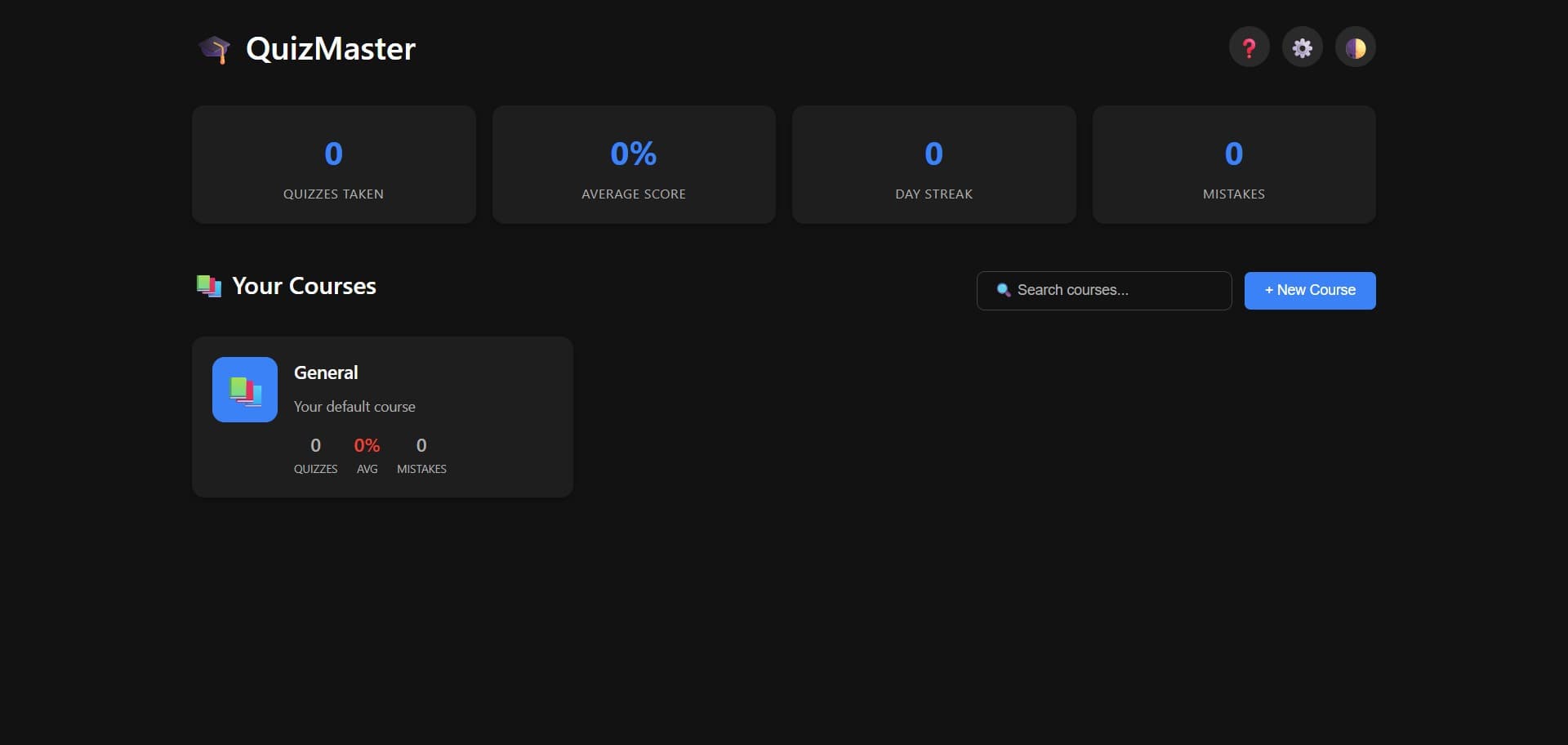Click the QuizMaster title text
The height and width of the screenshot is (745, 1568).
[330, 49]
